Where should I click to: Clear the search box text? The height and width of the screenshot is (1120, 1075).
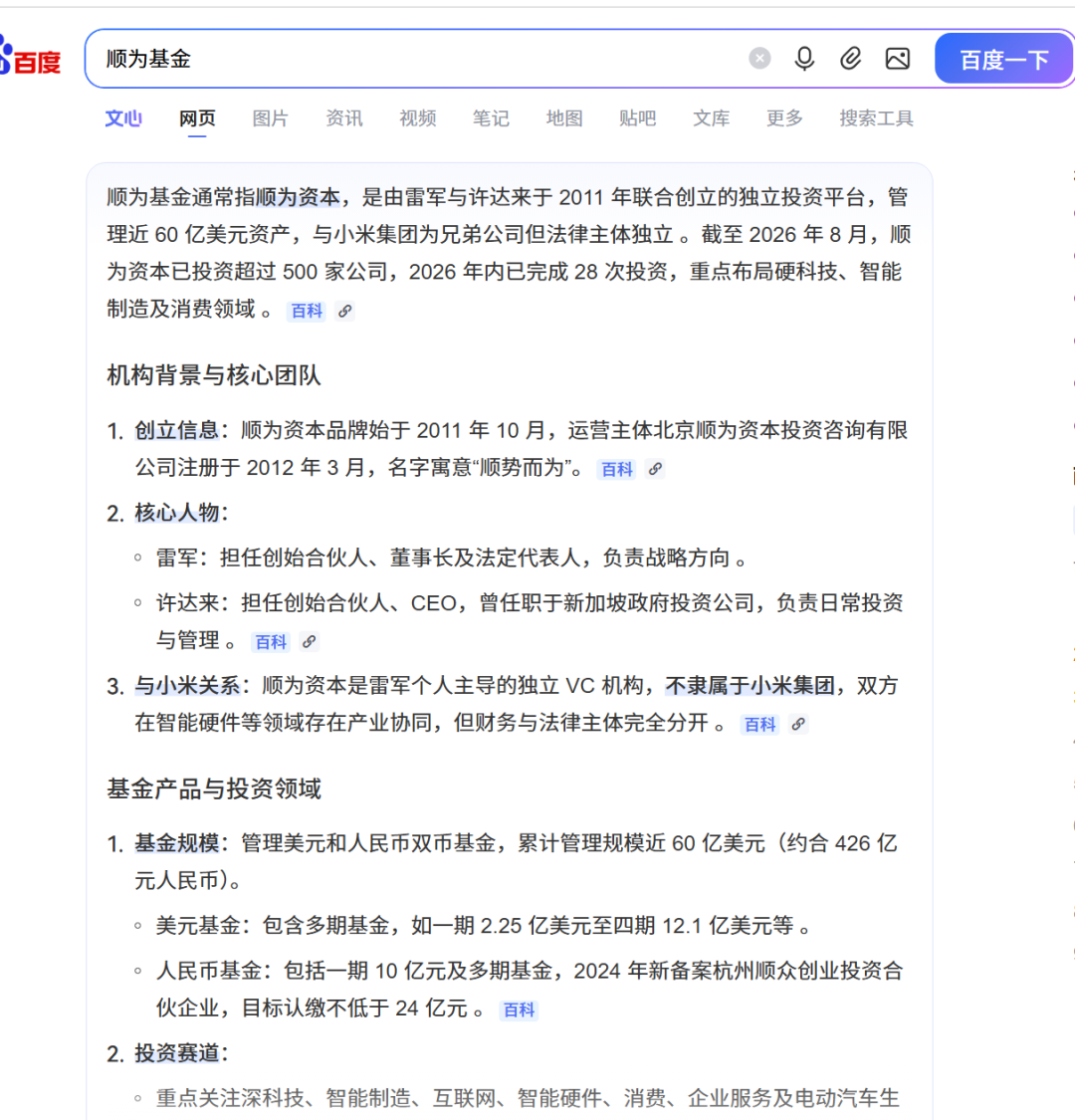pos(759,58)
